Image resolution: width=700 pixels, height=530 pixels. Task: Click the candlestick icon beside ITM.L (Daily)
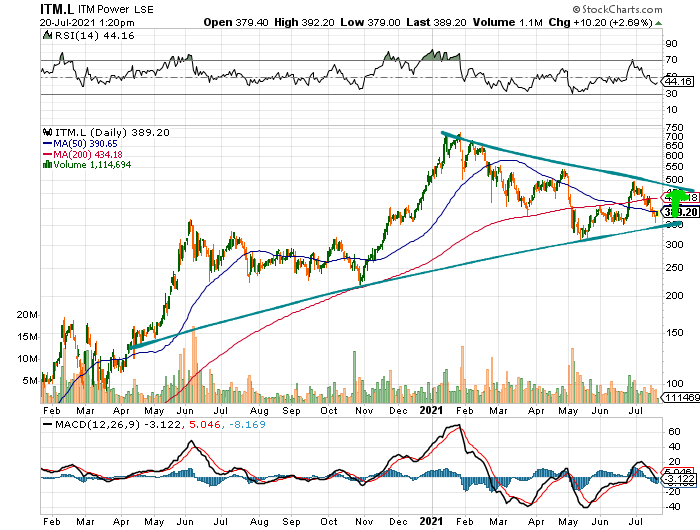(x=47, y=132)
